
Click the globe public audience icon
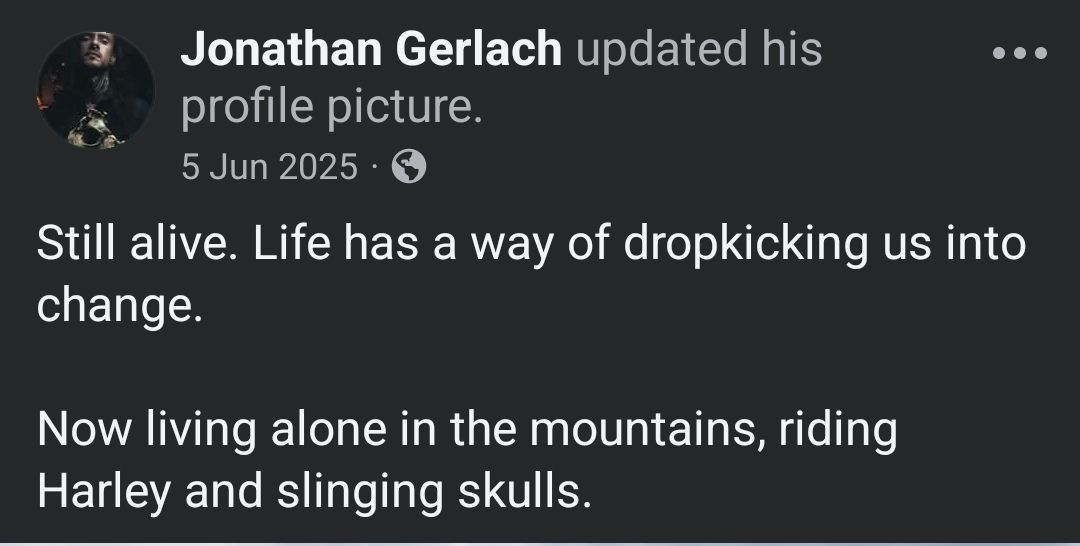pyautogui.click(x=408, y=167)
